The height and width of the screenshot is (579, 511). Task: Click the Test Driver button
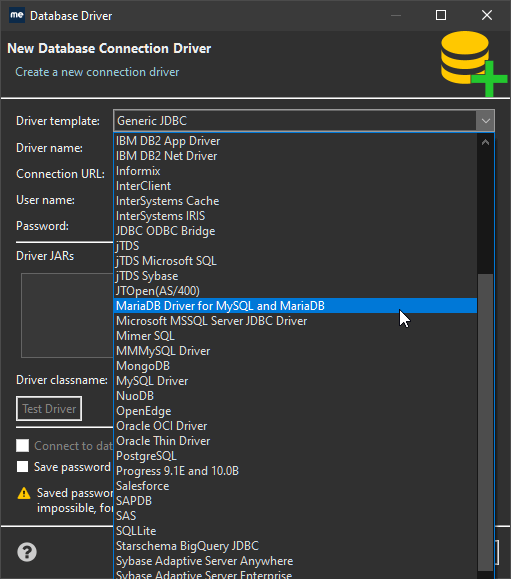[49, 409]
